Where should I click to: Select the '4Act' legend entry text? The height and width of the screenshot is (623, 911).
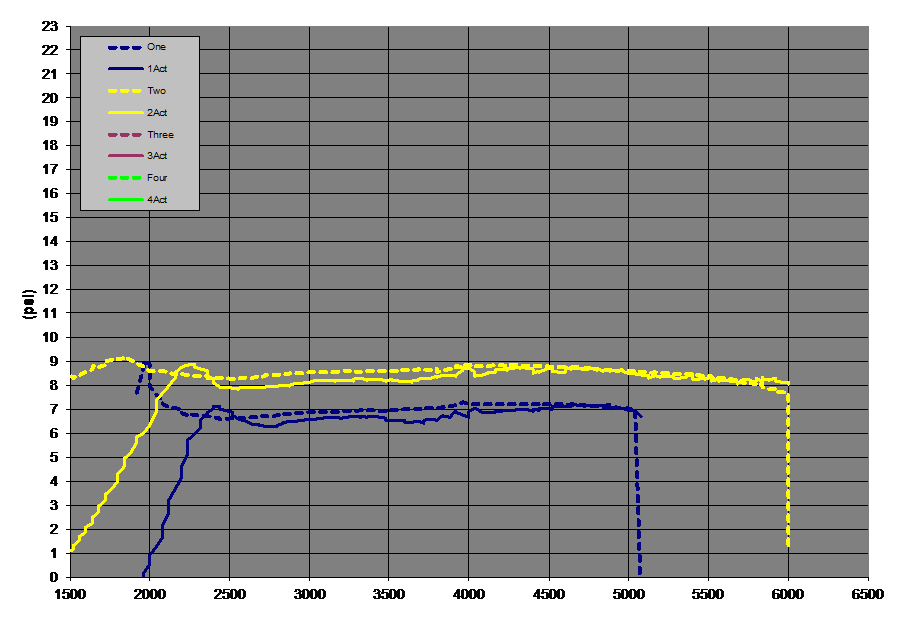click(157, 200)
